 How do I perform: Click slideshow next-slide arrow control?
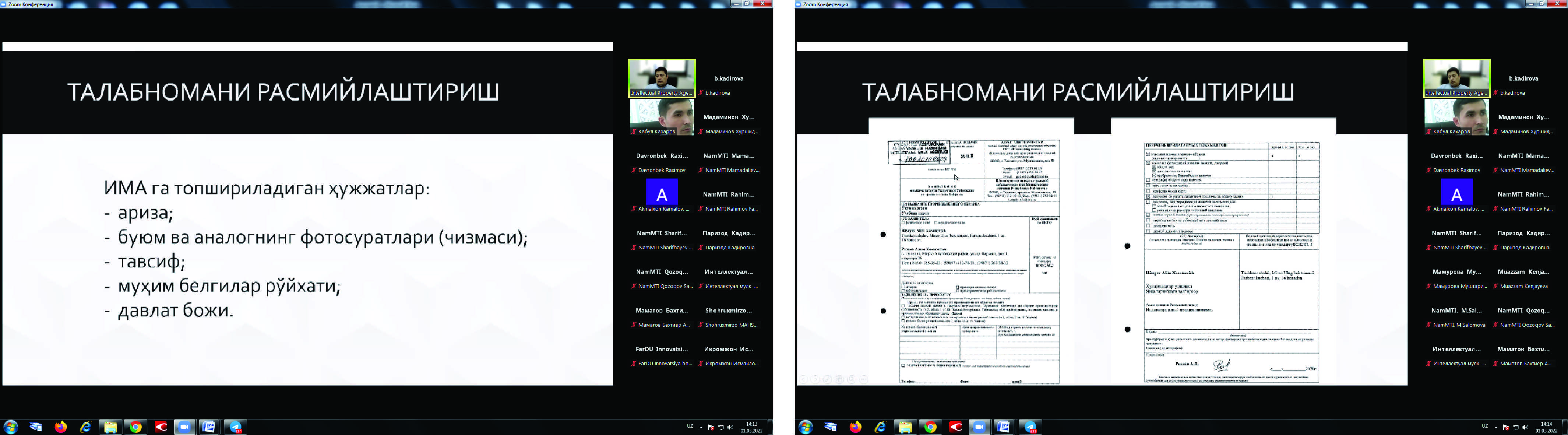click(x=815, y=379)
